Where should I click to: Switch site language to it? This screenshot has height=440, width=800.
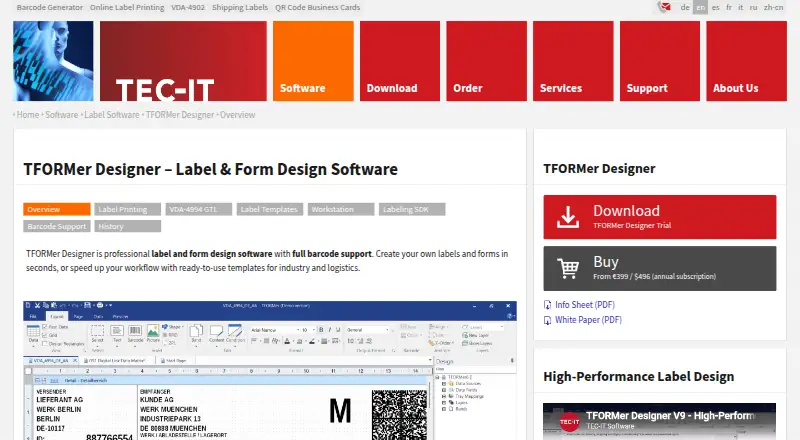coord(740,7)
